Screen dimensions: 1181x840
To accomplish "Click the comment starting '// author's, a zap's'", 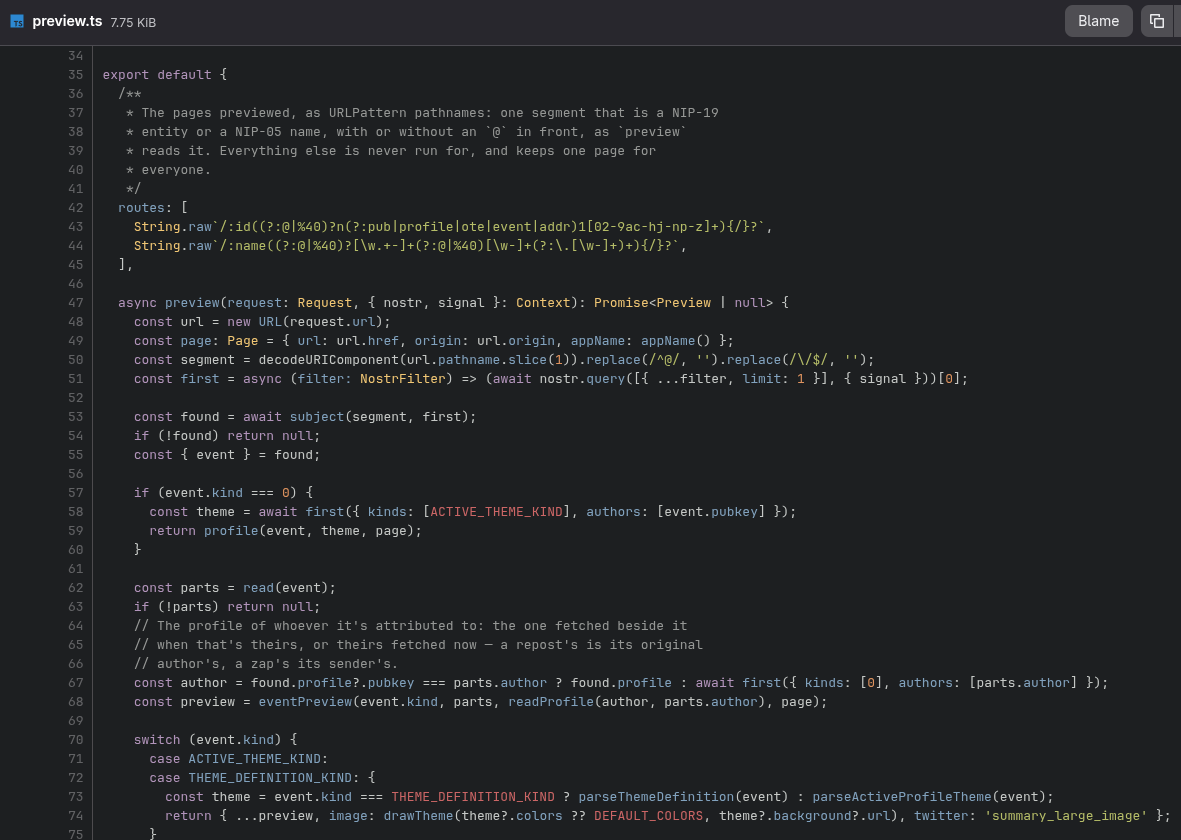I will [x=266, y=664].
